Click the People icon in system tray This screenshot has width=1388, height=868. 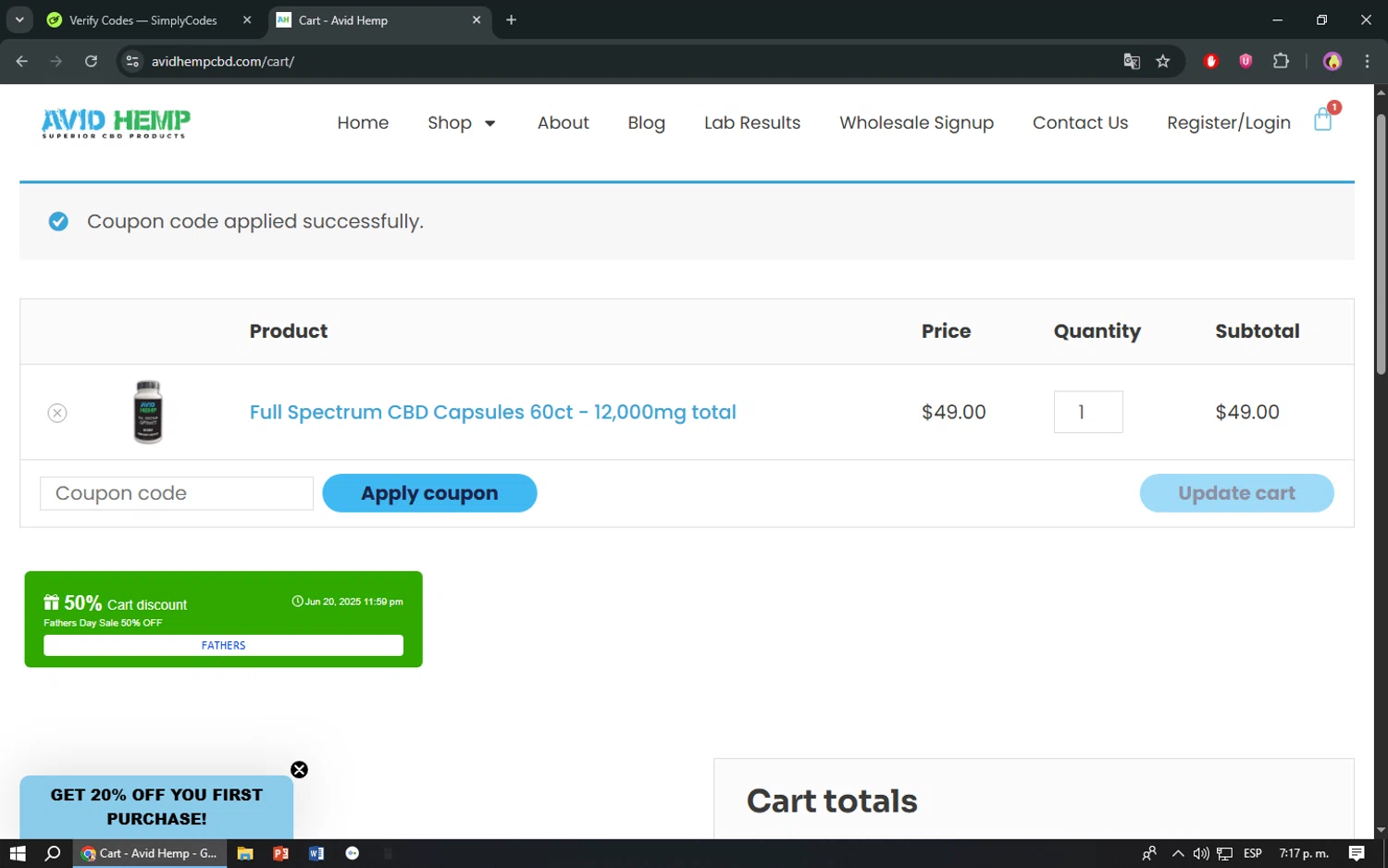(x=1149, y=853)
